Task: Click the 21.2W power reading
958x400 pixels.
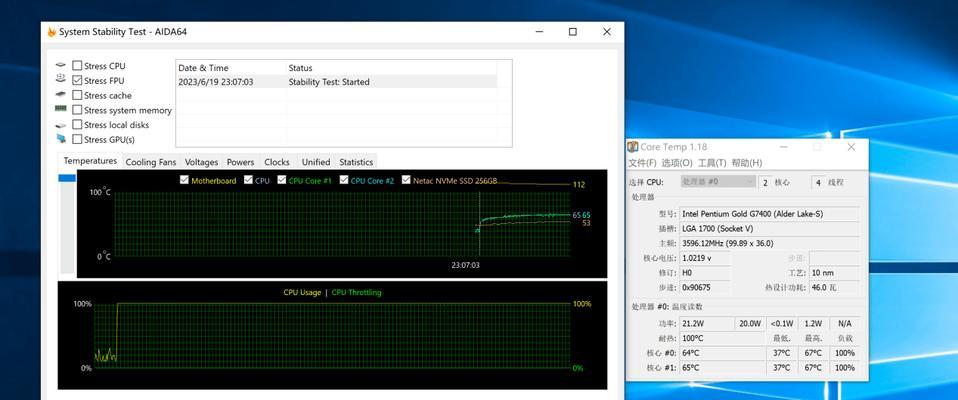Action: pos(707,324)
